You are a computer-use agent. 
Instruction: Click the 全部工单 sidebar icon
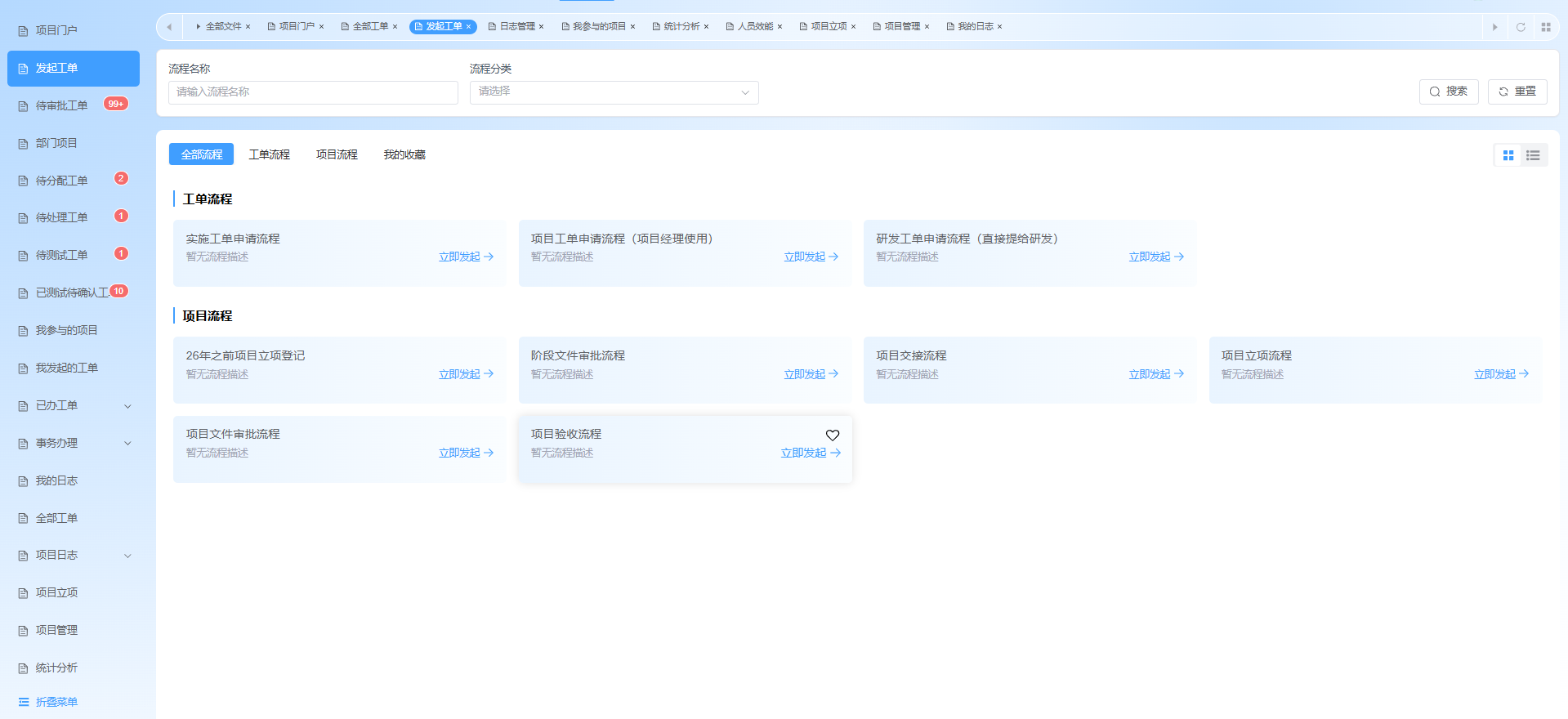pos(23,519)
